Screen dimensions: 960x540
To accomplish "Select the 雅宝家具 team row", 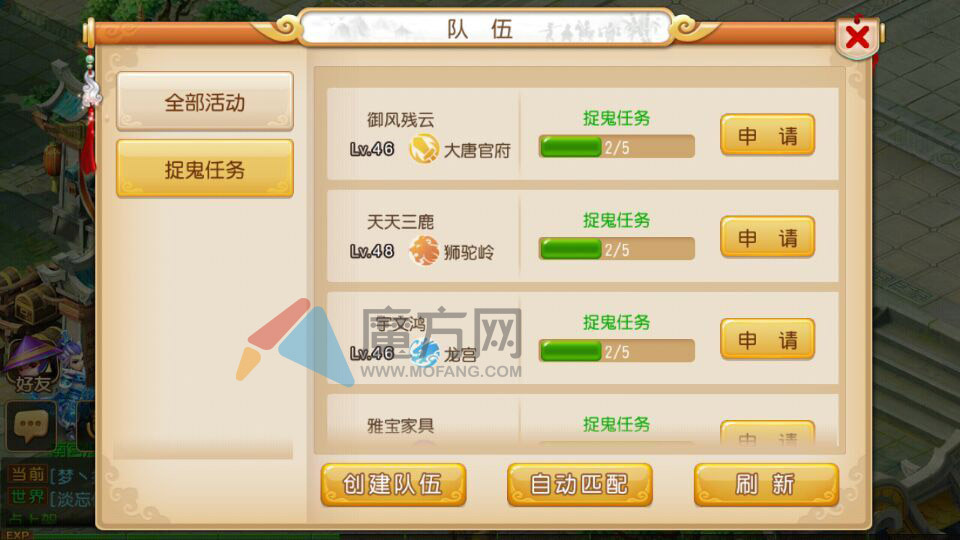I will 582,424.
